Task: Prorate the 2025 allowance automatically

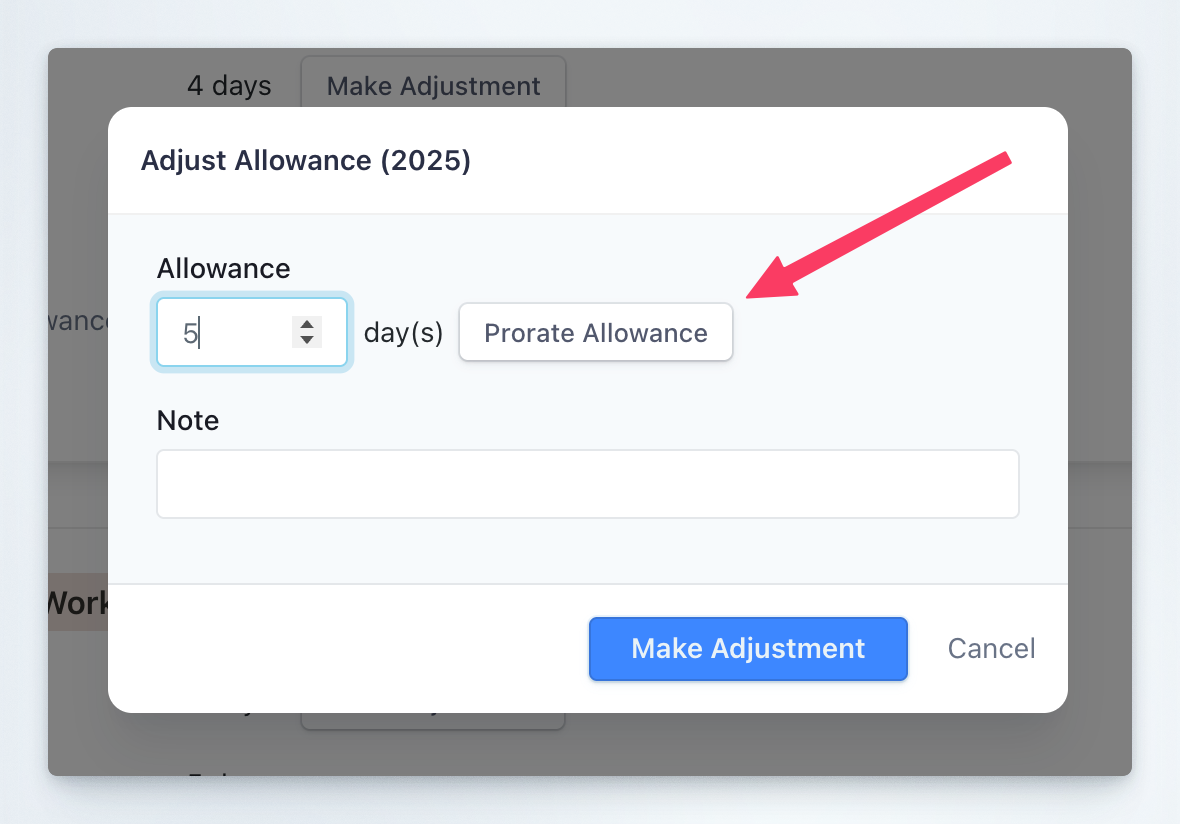Action: (595, 332)
